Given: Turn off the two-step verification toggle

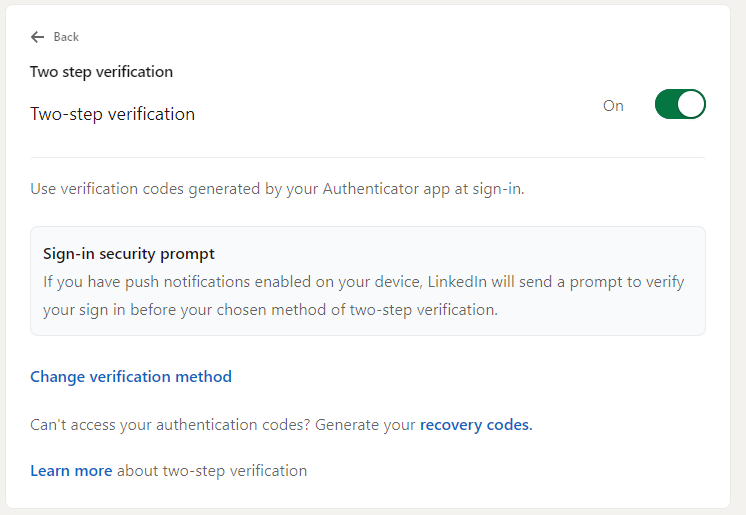Looking at the screenshot, I should (x=680, y=105).
